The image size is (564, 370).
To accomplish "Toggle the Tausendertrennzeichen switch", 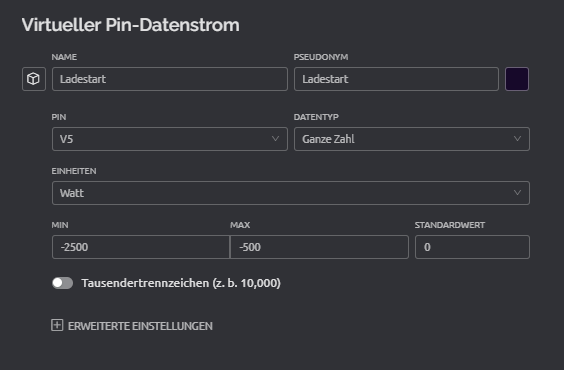I will click(x=63, y=283).
